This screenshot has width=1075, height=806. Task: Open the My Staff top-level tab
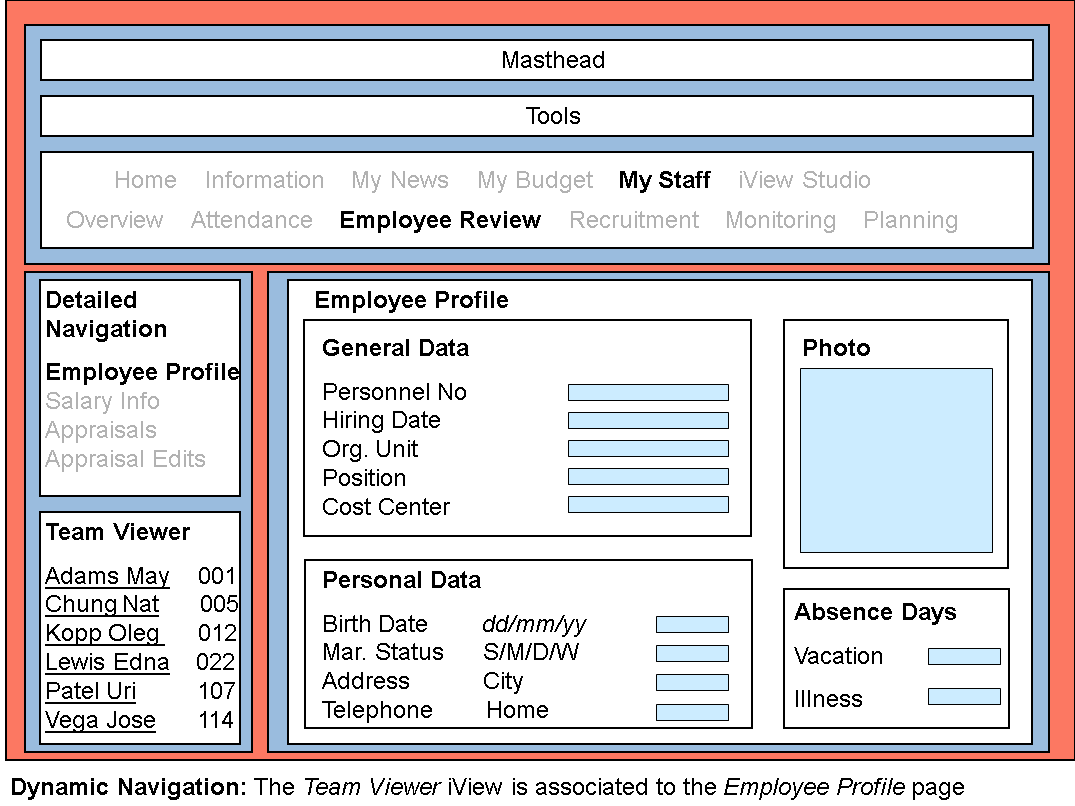coord(664,180)
